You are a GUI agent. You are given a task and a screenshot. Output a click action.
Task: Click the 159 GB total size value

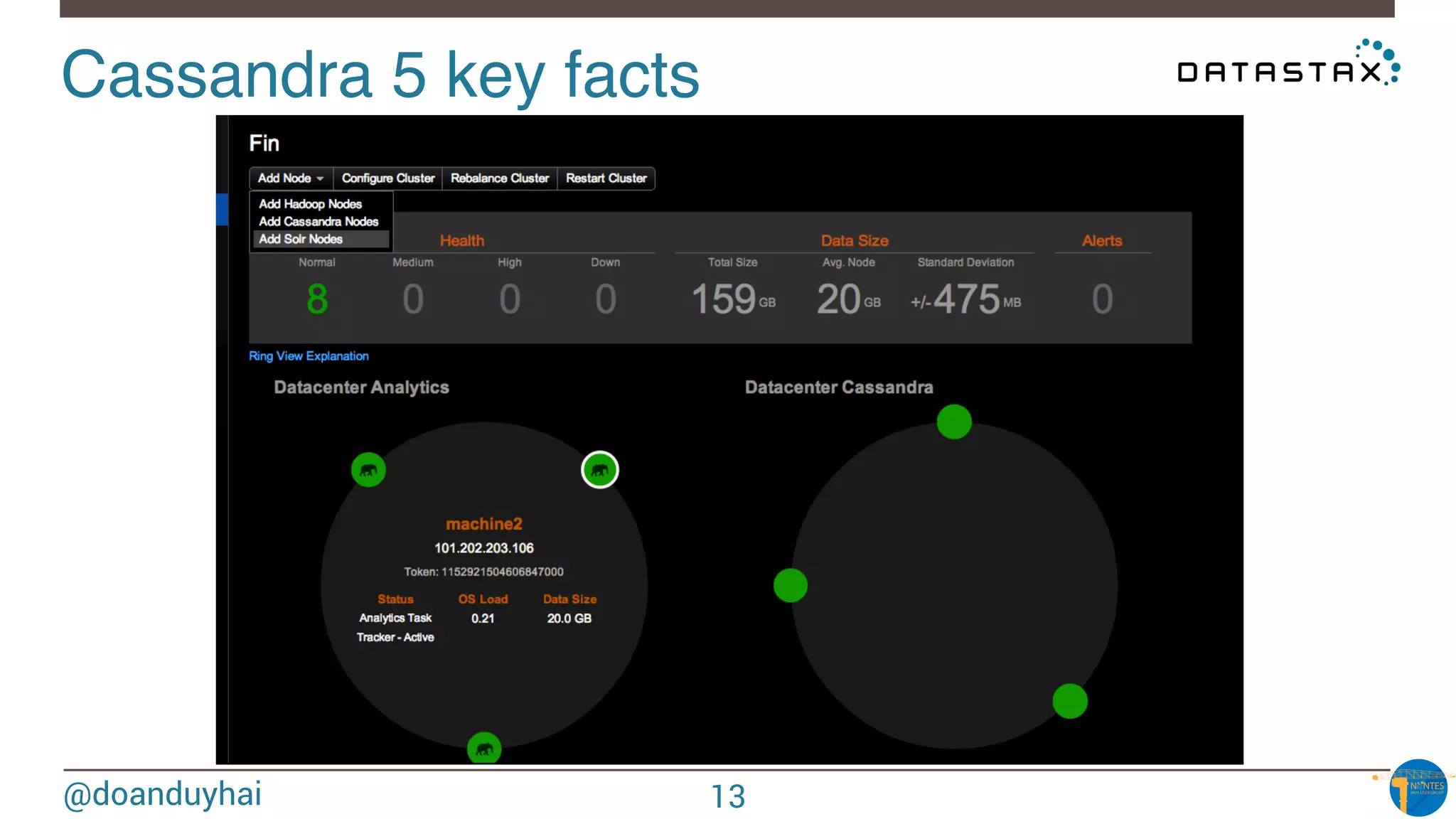coord(734,299)
